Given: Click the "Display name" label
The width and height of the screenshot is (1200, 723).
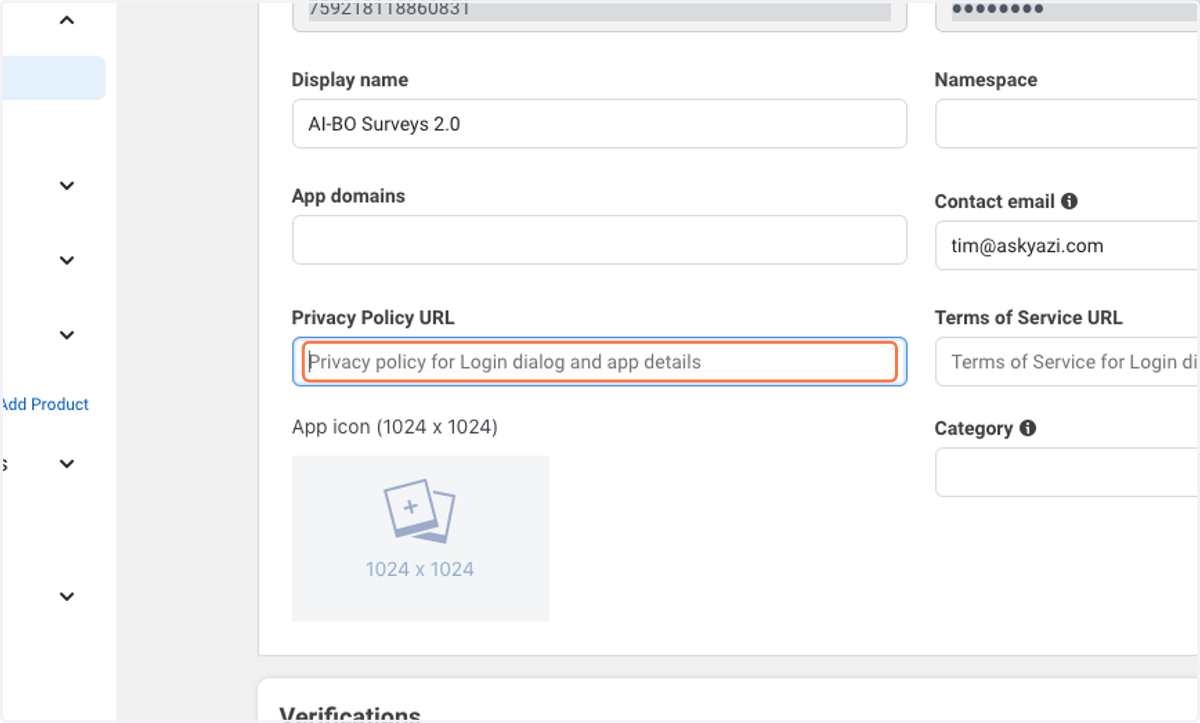Looking at the screenshot, I should pos(350,80).
